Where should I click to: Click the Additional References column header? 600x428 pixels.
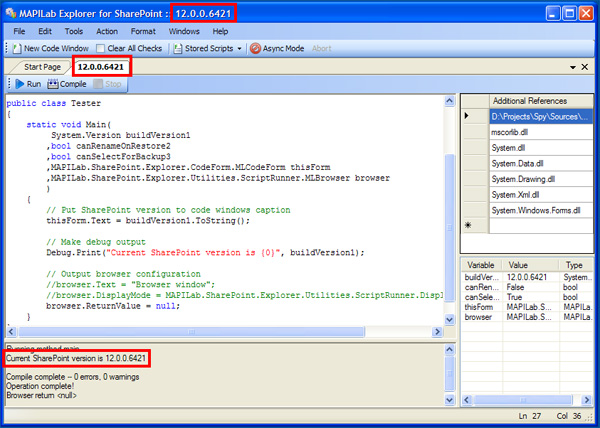pyautogui.click(x=541, y=101)
